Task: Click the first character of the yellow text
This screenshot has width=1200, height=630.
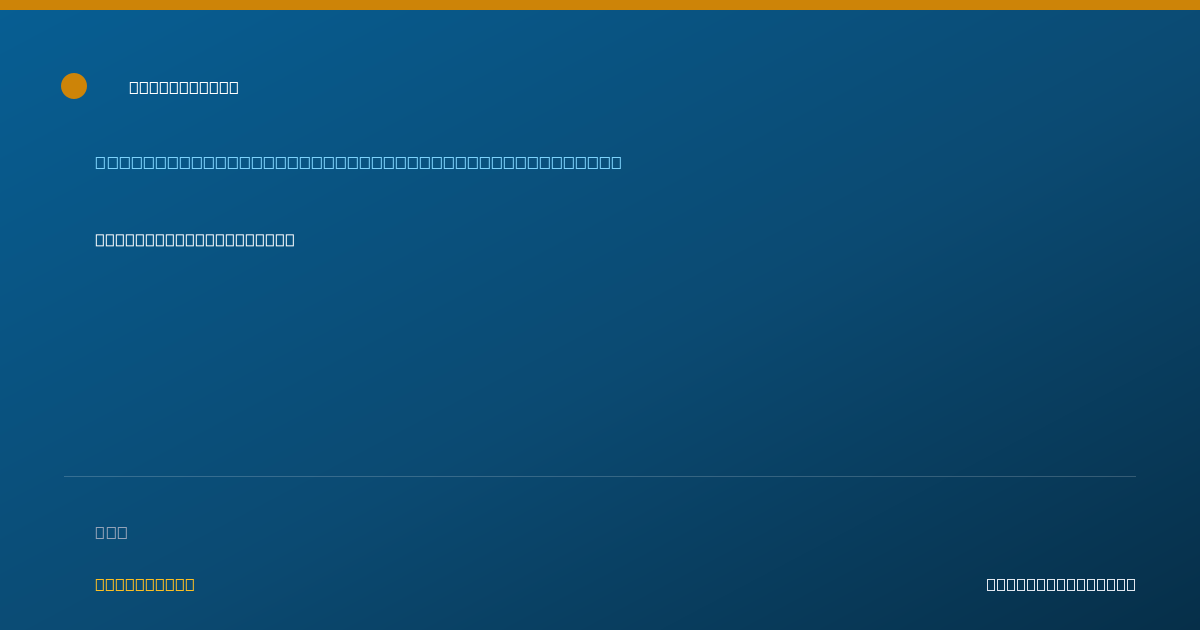Action: pyautogui.click(x=100, y=584)
